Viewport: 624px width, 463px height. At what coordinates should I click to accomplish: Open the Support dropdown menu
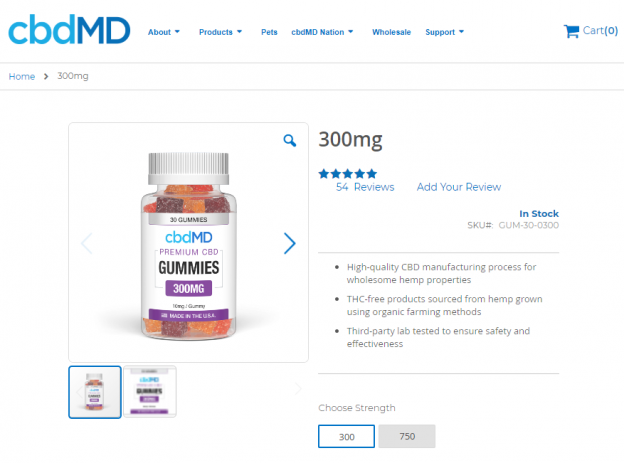pyautogui.click(x=445, y=32)
